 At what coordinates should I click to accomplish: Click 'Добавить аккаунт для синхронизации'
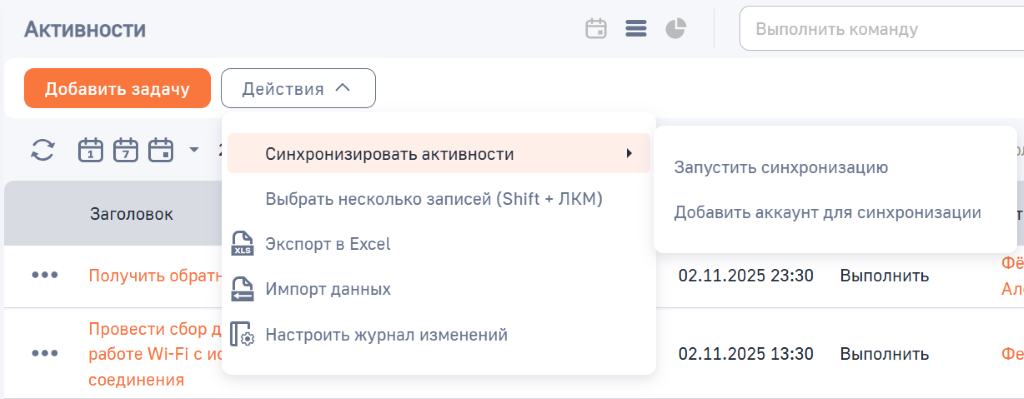pyautogui.click(x=827, y=213)
